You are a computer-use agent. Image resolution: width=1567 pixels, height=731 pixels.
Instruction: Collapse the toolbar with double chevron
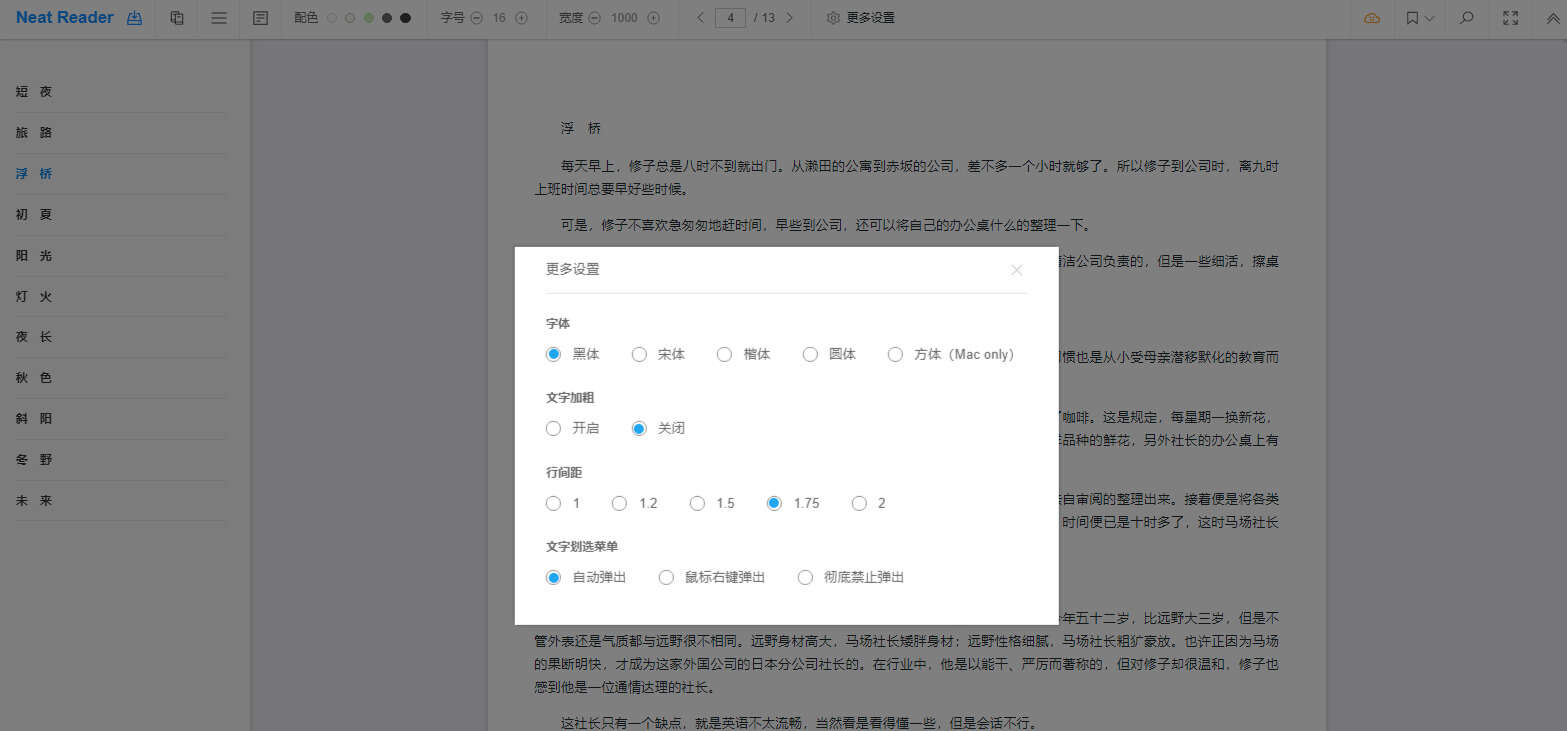pyautogui.click(x=1553, y=18)
